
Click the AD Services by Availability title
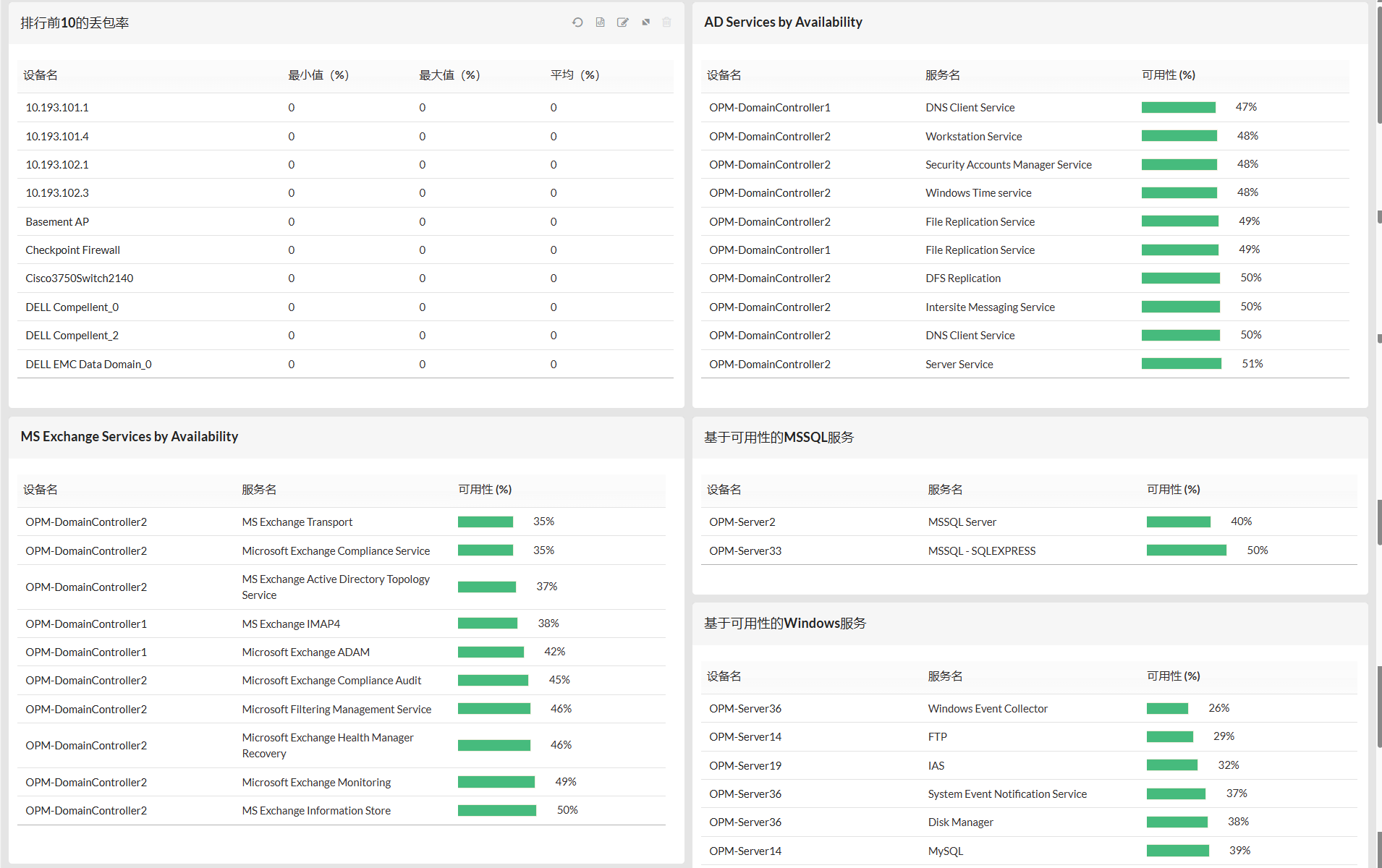click(783, 22)
